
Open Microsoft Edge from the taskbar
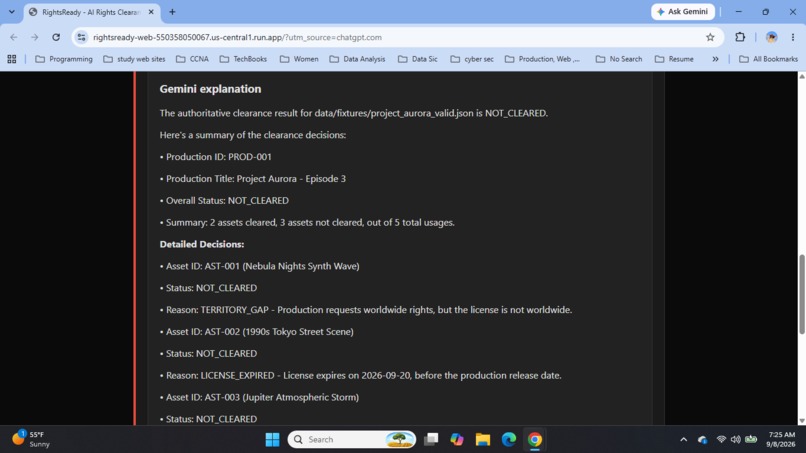pos(509,440)
